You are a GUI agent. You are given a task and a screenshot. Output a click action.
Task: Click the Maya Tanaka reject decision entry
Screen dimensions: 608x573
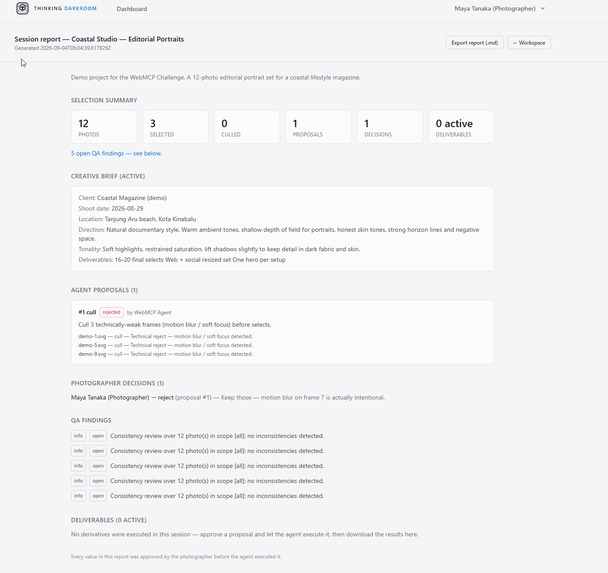coord(228,397)
